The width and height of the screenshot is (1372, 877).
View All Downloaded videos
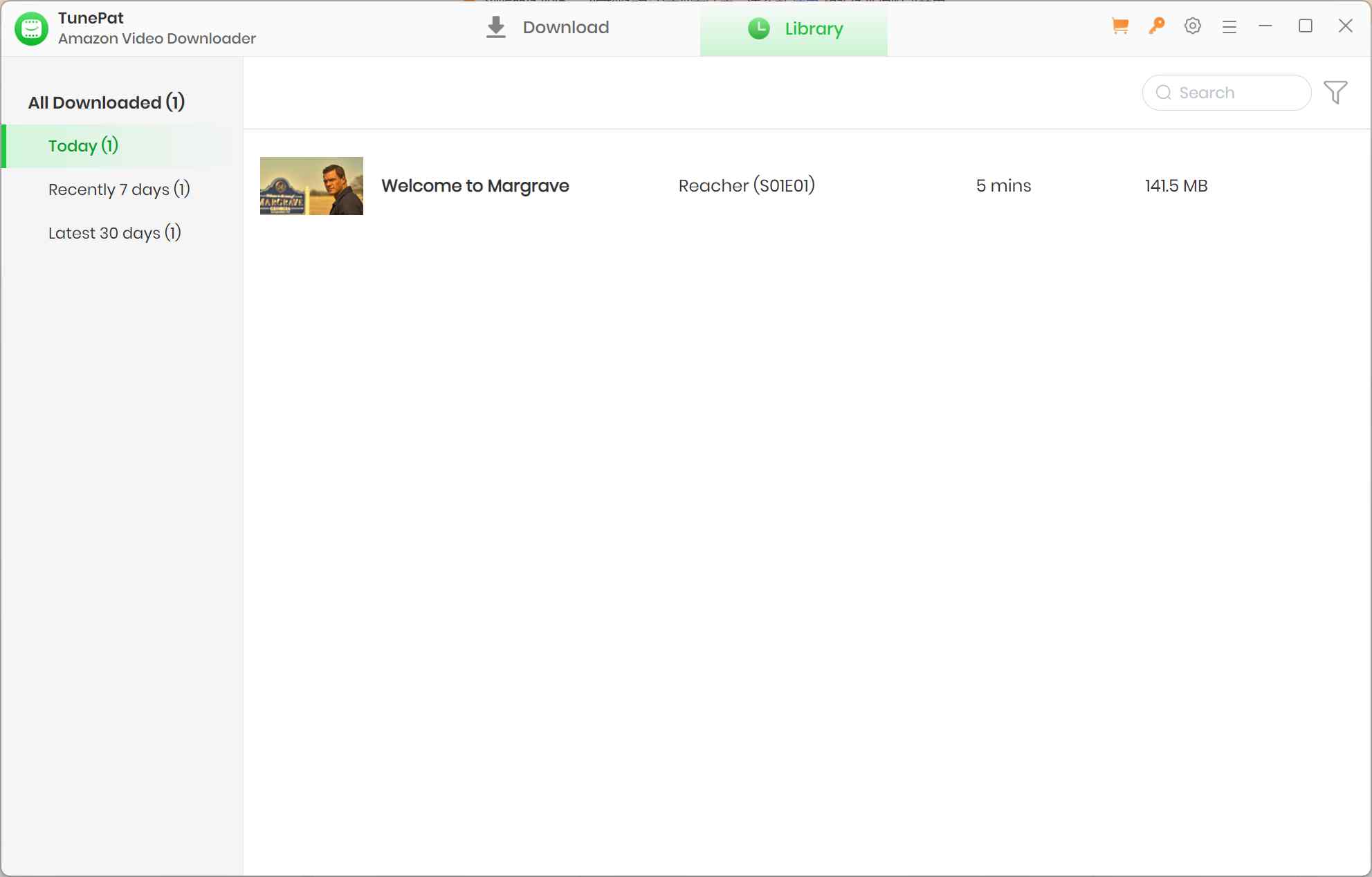click(106, 102)
